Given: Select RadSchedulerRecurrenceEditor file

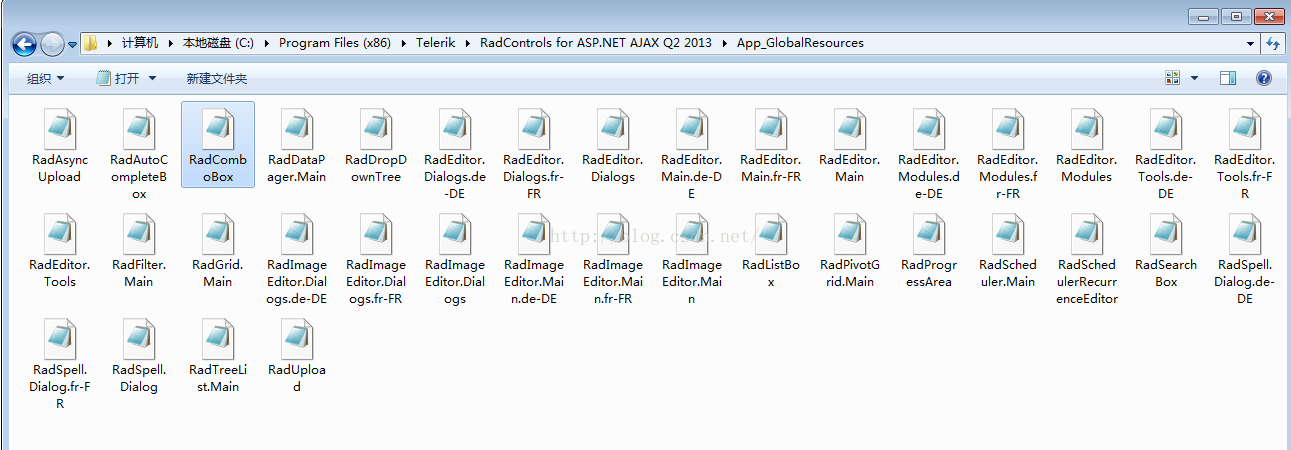Looking at the screenshot, I should [1087, 258].
